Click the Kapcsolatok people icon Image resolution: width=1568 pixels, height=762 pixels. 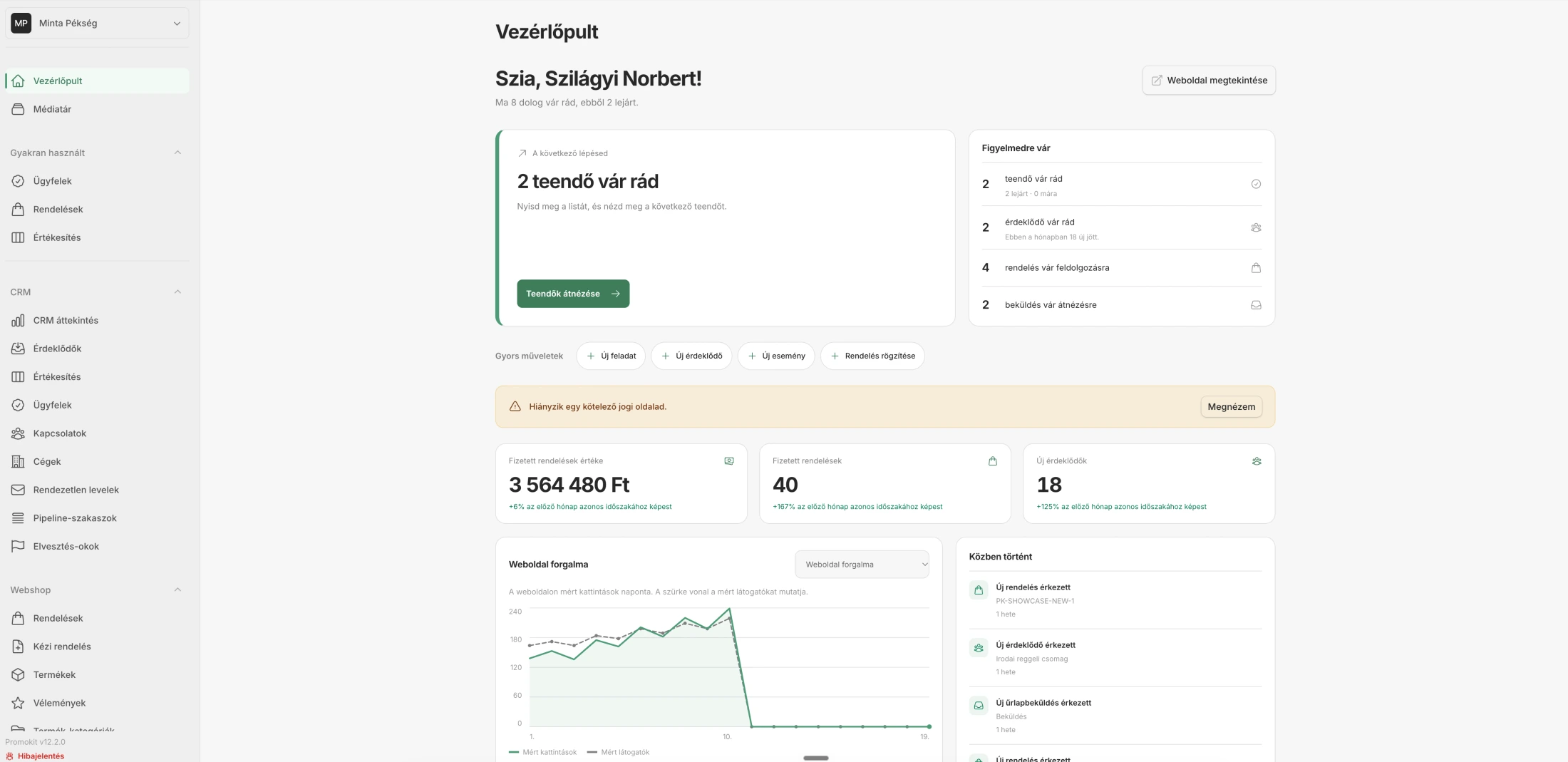pos(19,433)
